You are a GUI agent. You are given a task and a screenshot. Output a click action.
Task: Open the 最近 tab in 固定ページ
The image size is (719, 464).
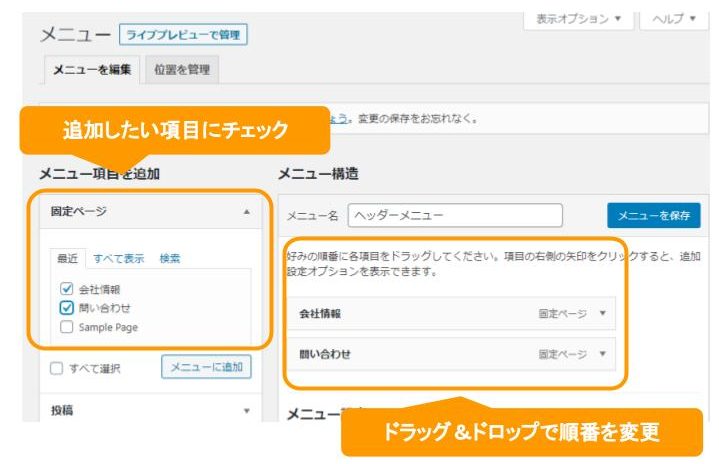[x=68, y=258]
